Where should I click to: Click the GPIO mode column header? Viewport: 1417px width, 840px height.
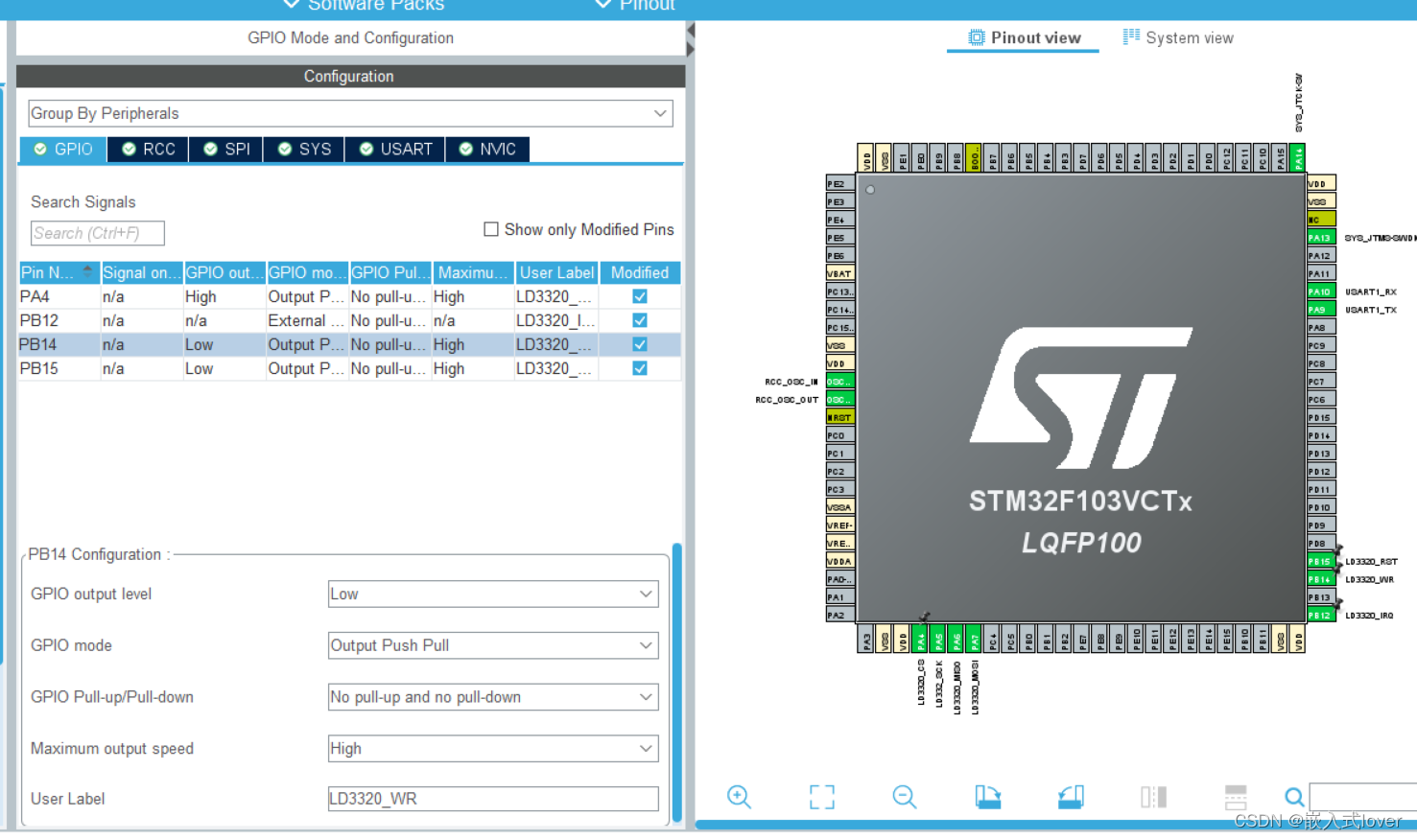point(307,272)
